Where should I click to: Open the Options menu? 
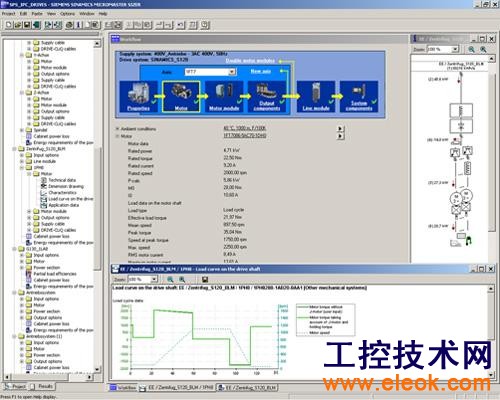pyautogui.click(x=67, y=14)
